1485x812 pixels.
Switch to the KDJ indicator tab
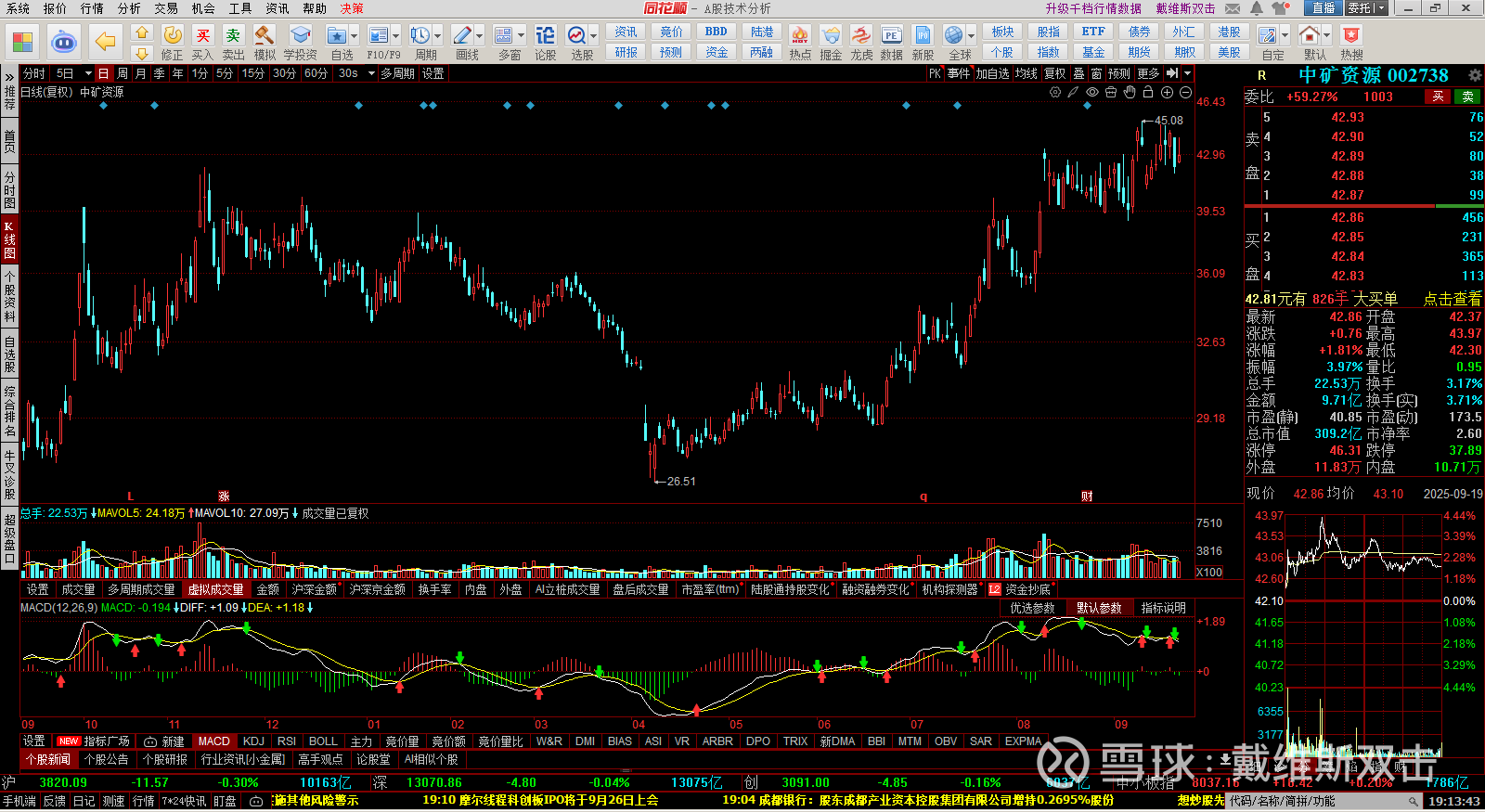(x=253, y=741)
